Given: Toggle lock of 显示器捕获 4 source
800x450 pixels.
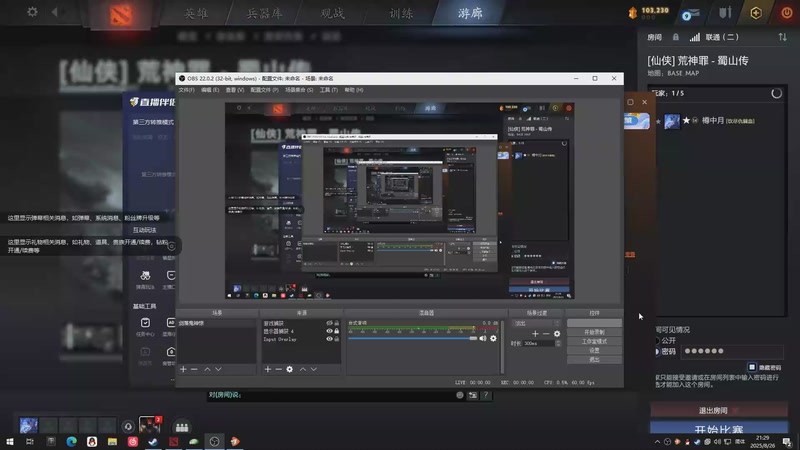Looking at the screenshot, I should click(x=336, y=331).
